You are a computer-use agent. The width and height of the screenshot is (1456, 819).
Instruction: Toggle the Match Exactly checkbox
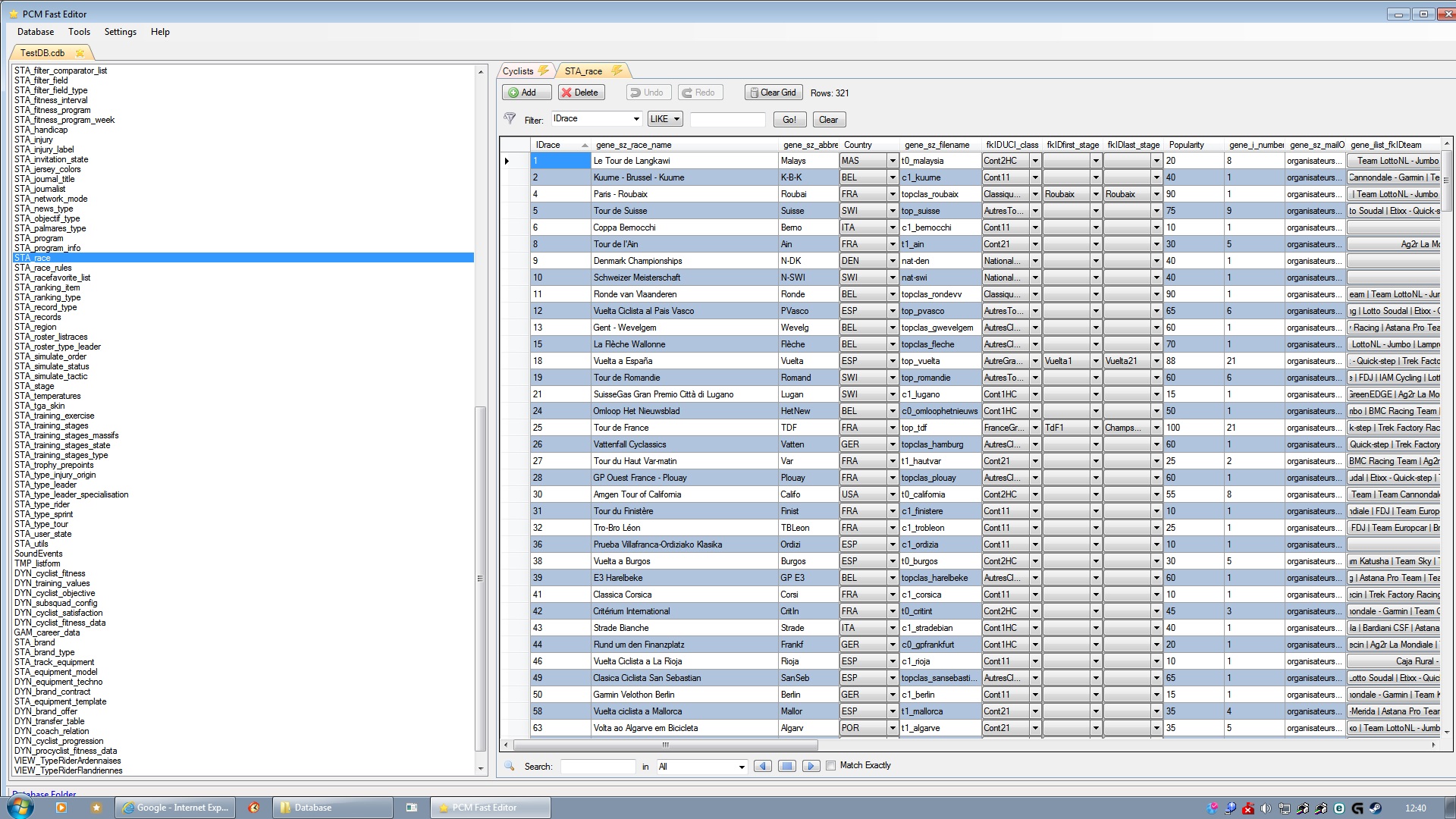pyautogui.click(x=830, y=765)
